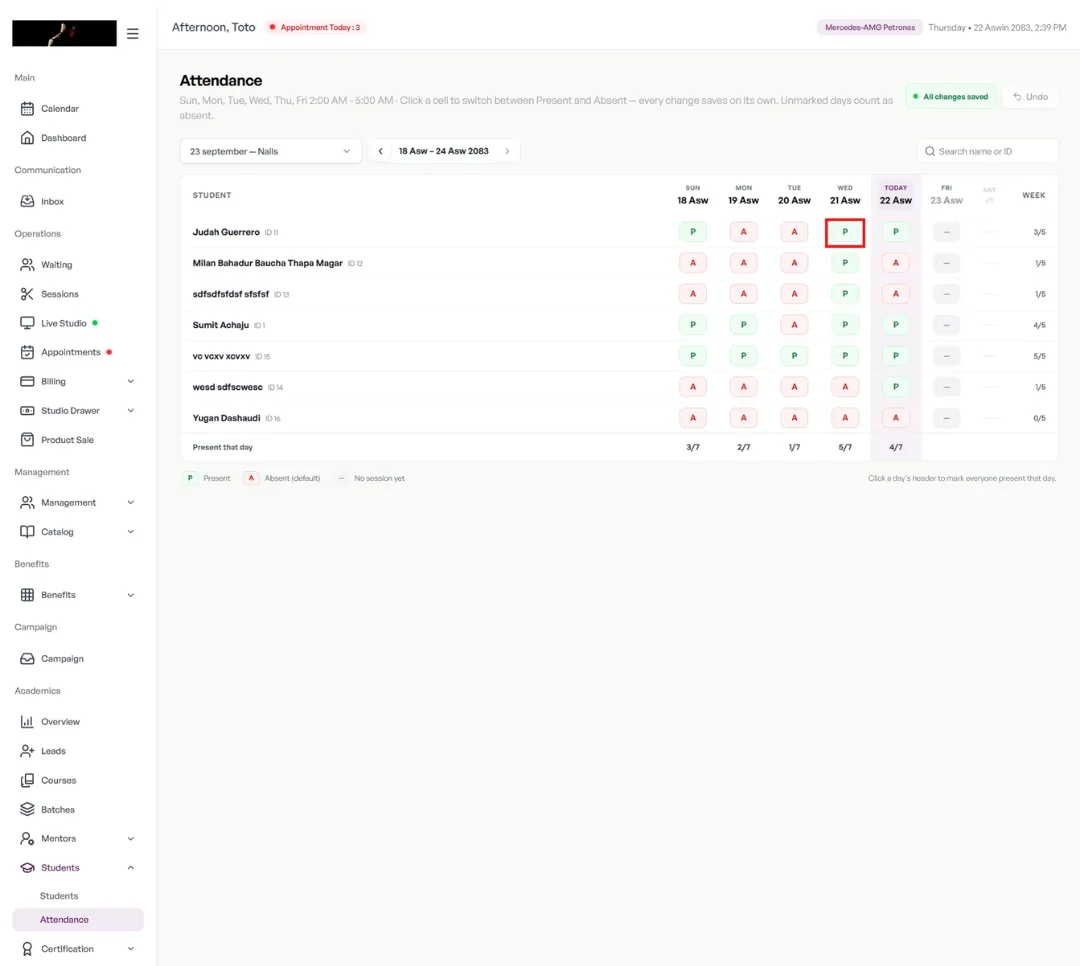Image resolution: width=1080 pixels, height=966 pixels.
Task: Open the hamburger sidebar menu
Action: tap(132, 34)
